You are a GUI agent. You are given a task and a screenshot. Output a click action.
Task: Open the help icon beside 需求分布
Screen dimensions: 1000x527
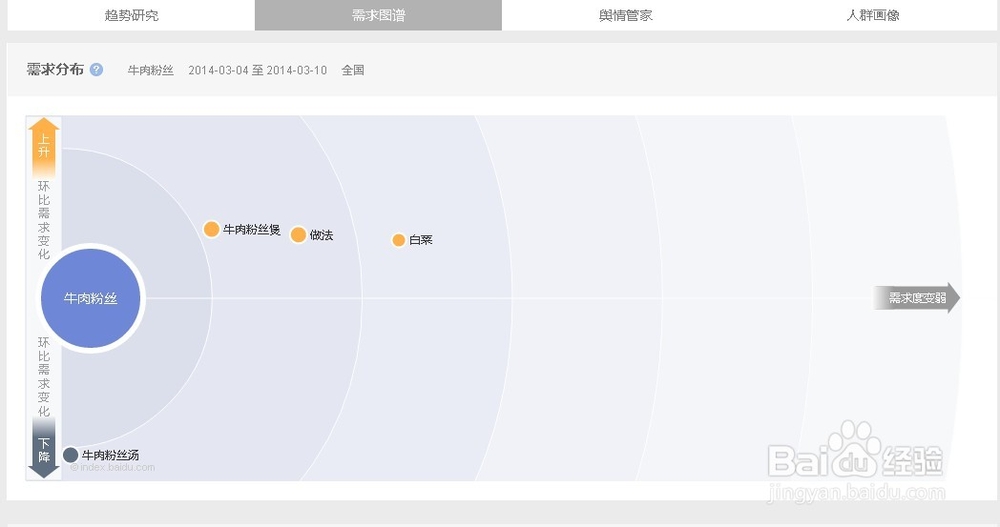coord(96,70)
